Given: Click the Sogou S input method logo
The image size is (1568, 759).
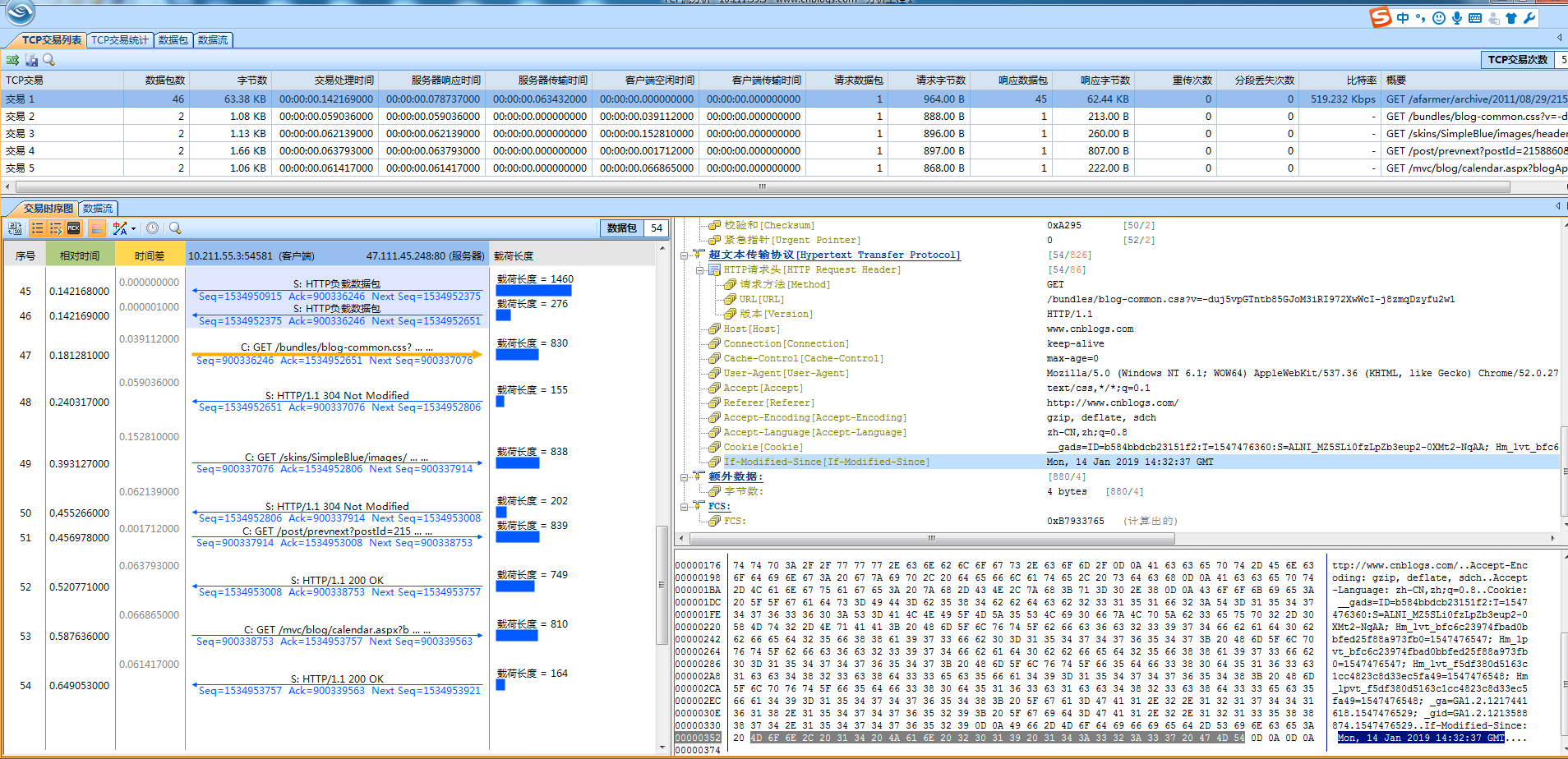Looking at the screenshot, I should pyautogui.click(x=1381, y=17).
